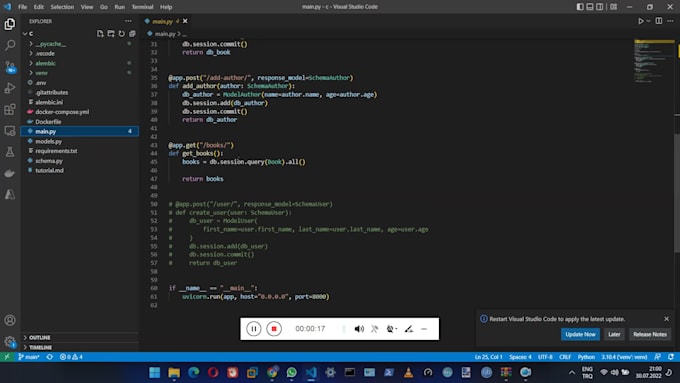The image size is (680, 383).
Task: Click the Update Now button
Action: [x=580, y=334]
